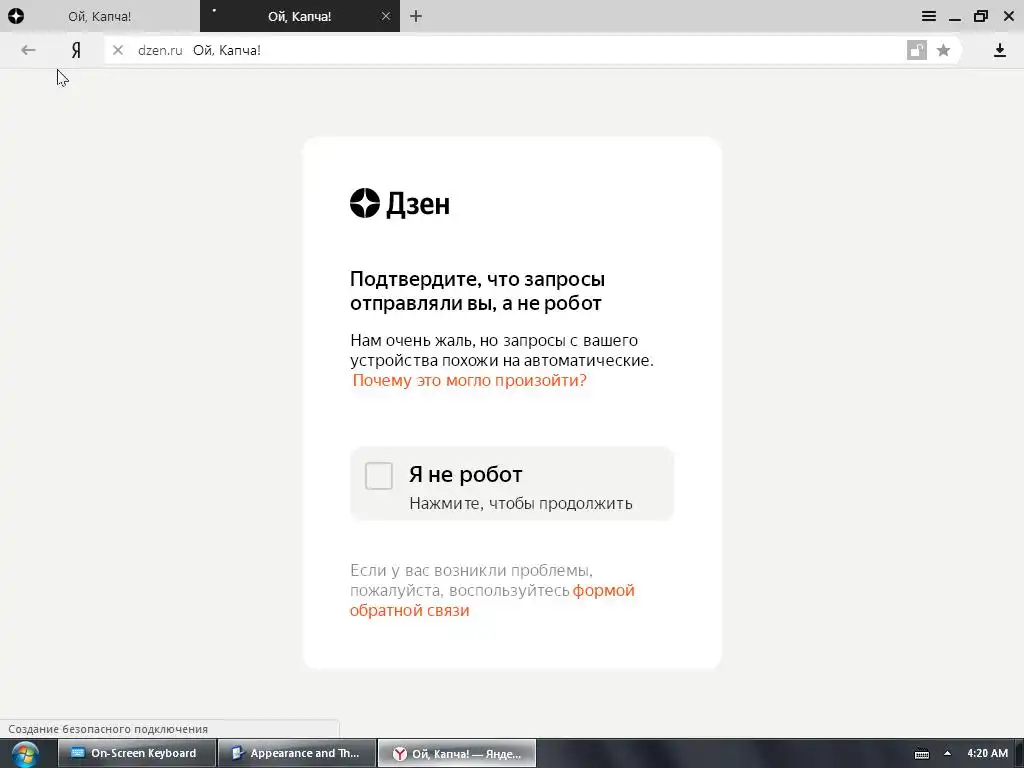Open the 'формой обратной связи' feedback link
The width and height of the screenshot is (1024, 768).
492,600
